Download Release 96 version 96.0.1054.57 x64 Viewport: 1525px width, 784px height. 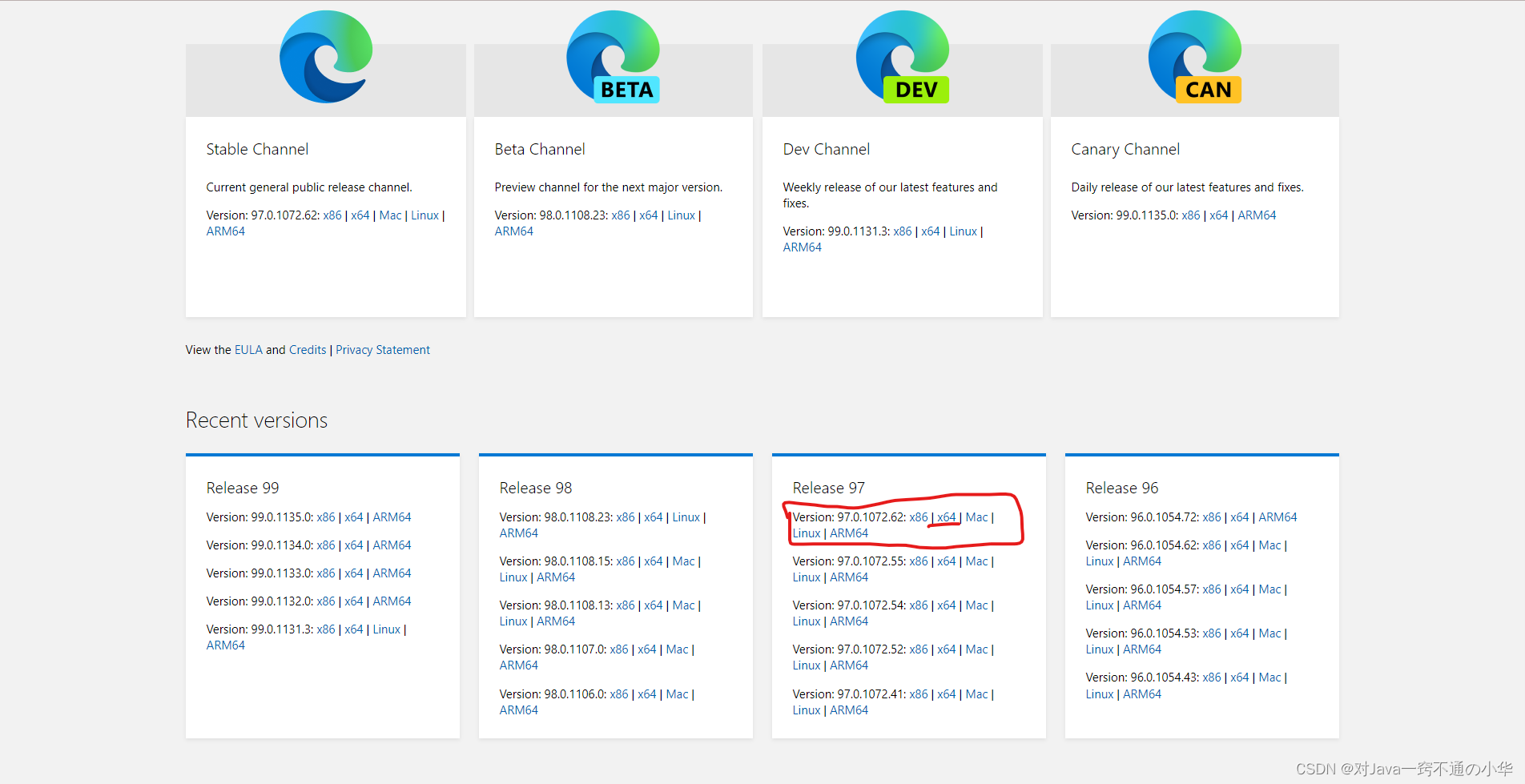pos(1240,589)
